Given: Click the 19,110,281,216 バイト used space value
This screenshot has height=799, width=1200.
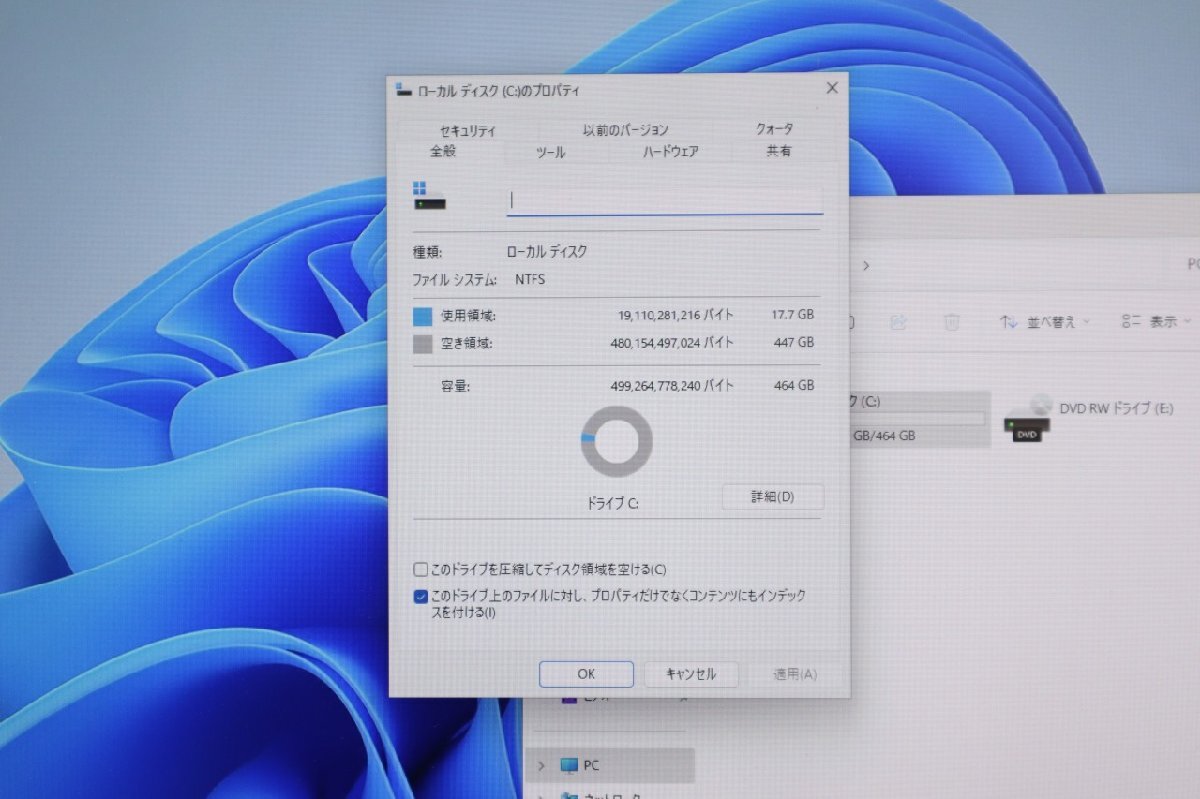Looking at the screenshot, I should click(675, 315).
